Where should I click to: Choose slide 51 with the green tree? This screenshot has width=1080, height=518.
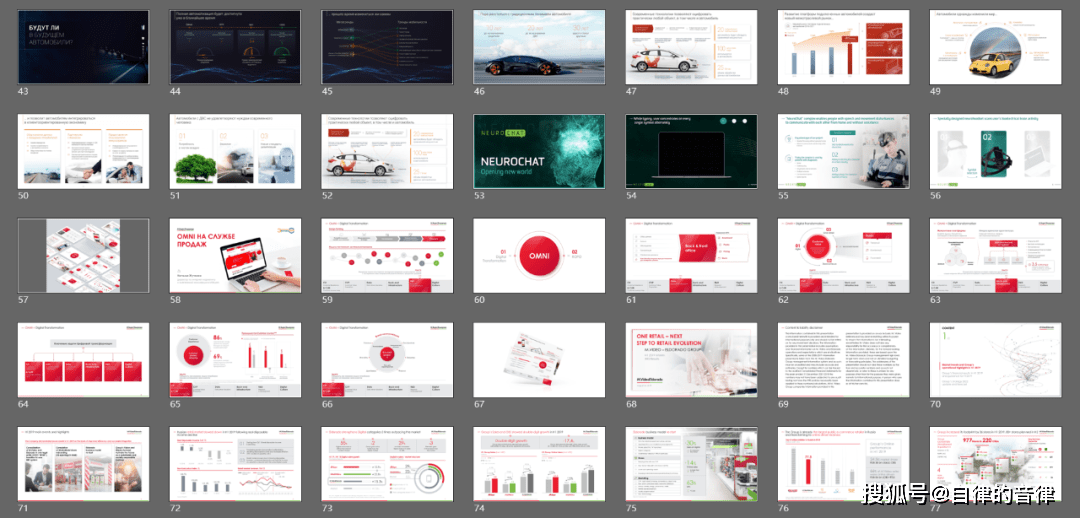click(235, 151)
